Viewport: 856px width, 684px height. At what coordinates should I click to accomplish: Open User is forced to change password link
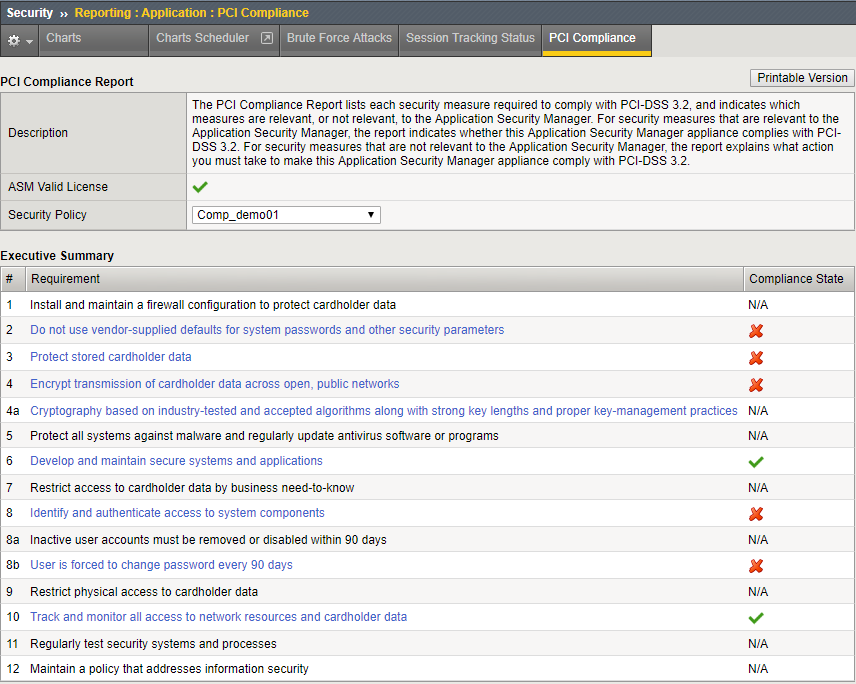click(x=161, y=564)
